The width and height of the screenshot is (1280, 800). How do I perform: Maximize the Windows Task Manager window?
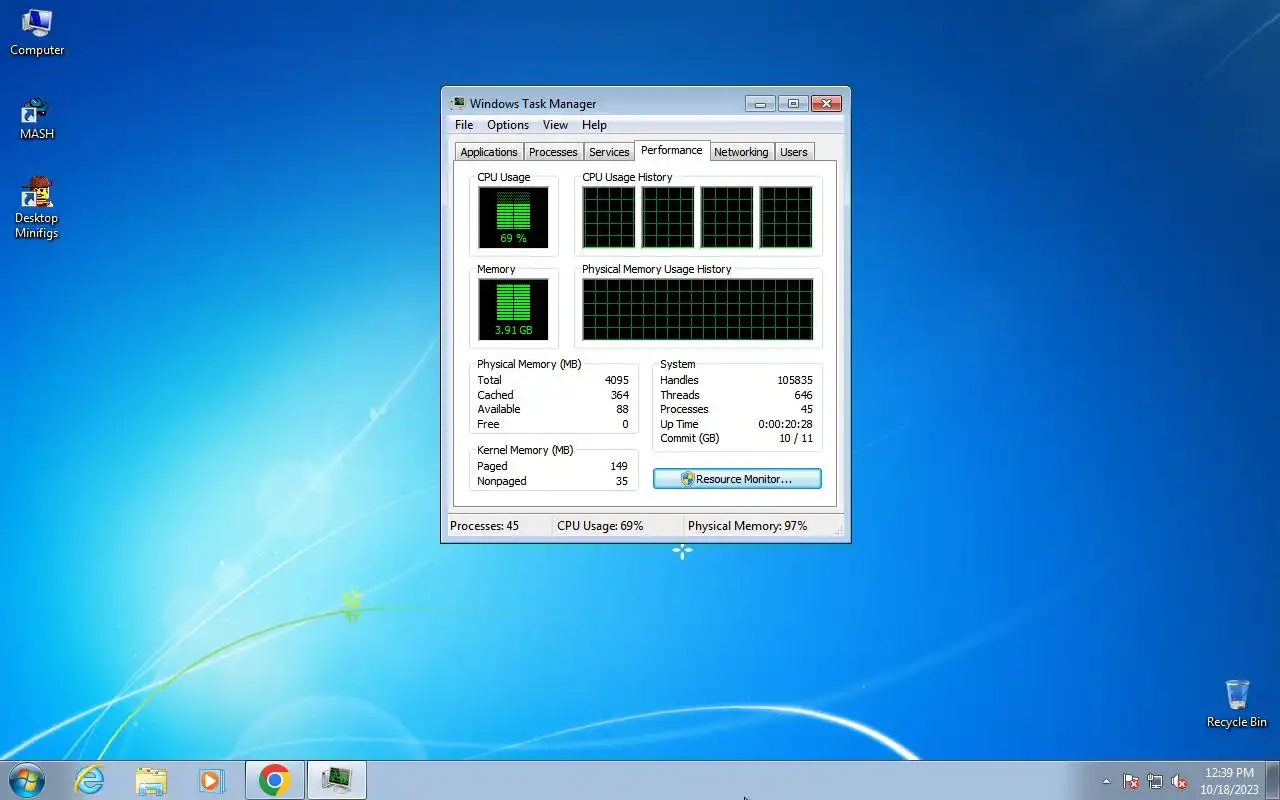coord(793,103)
